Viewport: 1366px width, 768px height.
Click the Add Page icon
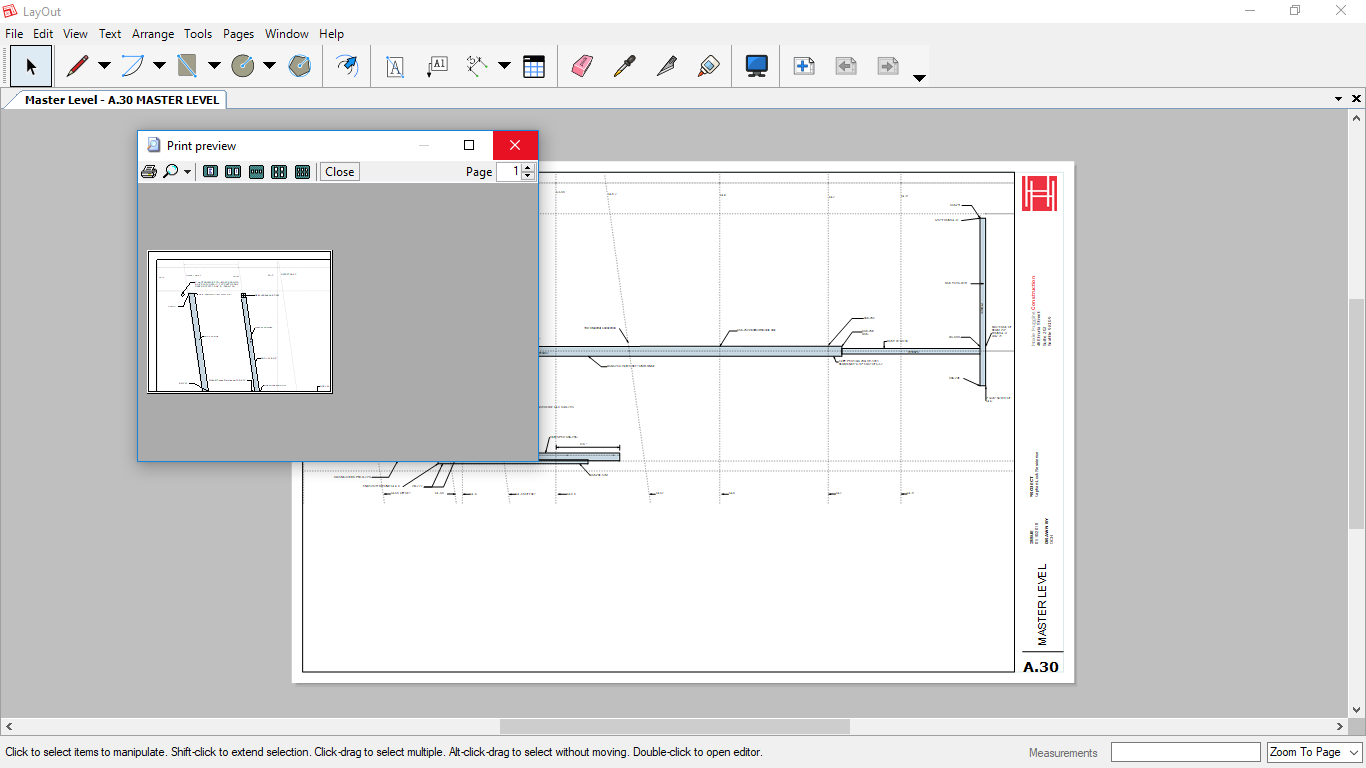803,67
